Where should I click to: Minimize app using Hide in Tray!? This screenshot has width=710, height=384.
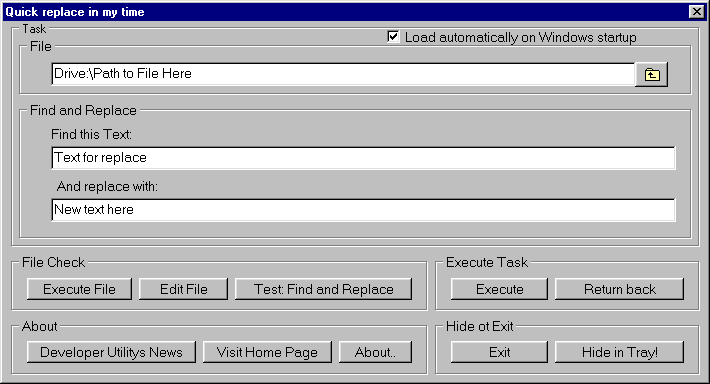coord(619,352)
